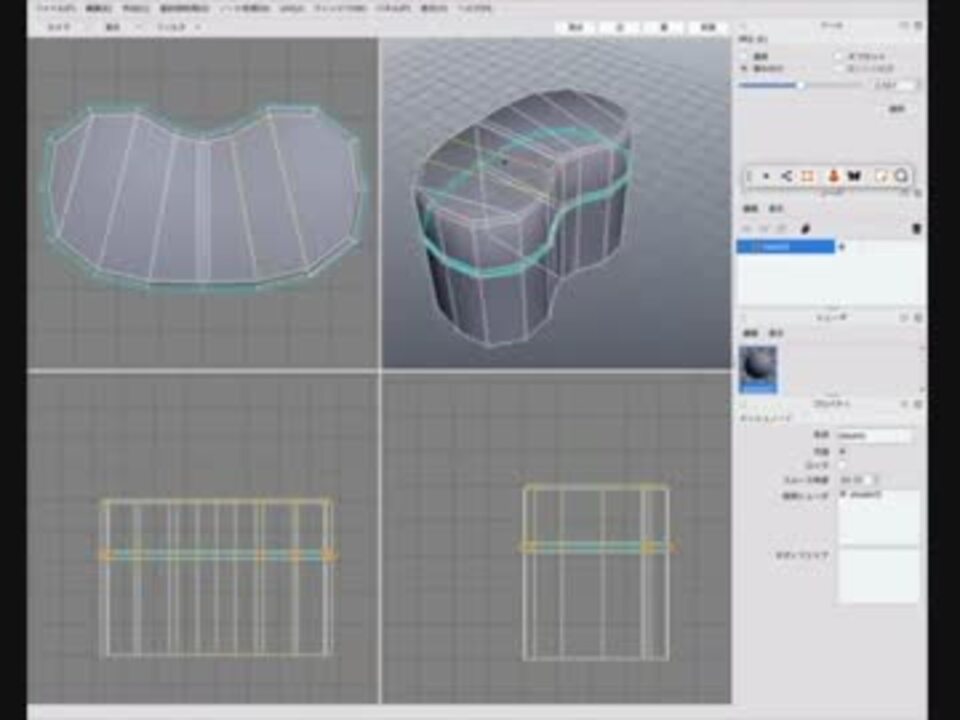
Task: Select the orange square frame tool icon
Action: pyautogui.click(x=807, y=176)
